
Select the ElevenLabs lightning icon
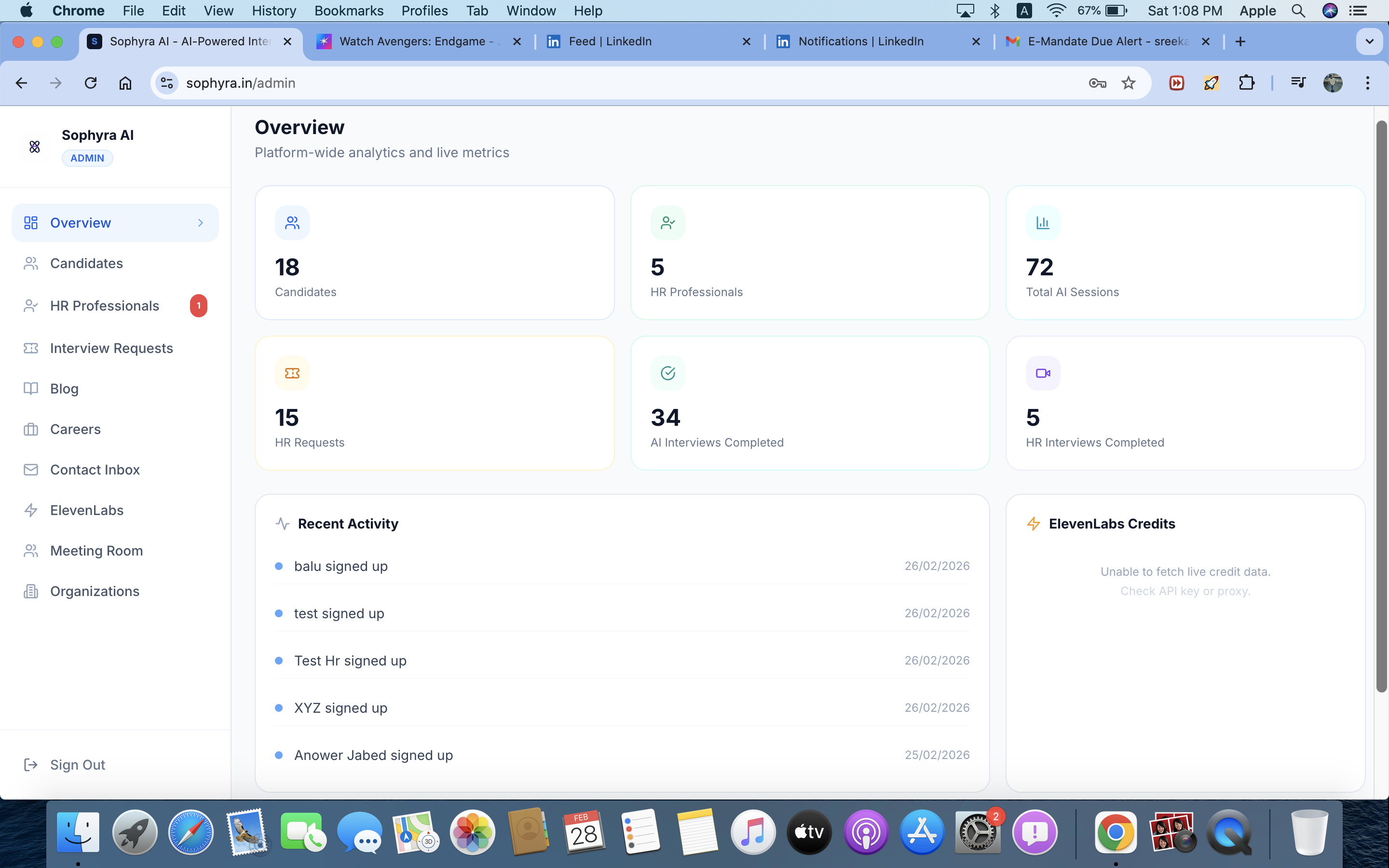click(31, 510)
